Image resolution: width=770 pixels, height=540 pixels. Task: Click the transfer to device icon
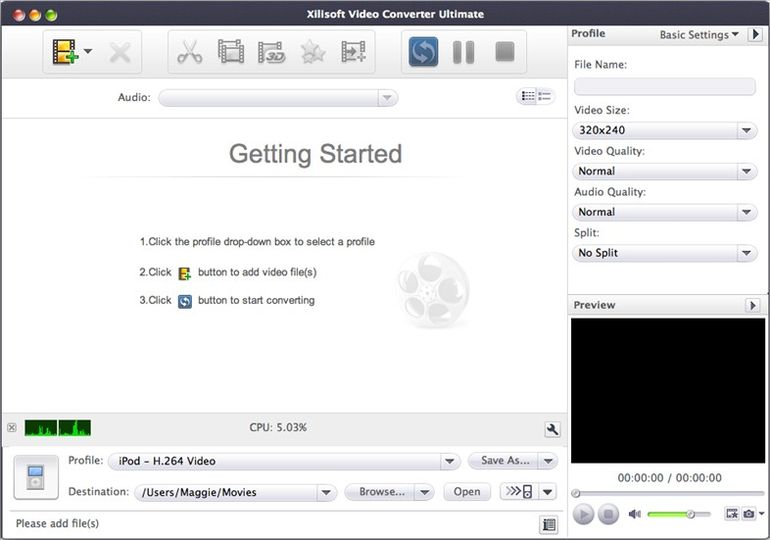point(519,491)
